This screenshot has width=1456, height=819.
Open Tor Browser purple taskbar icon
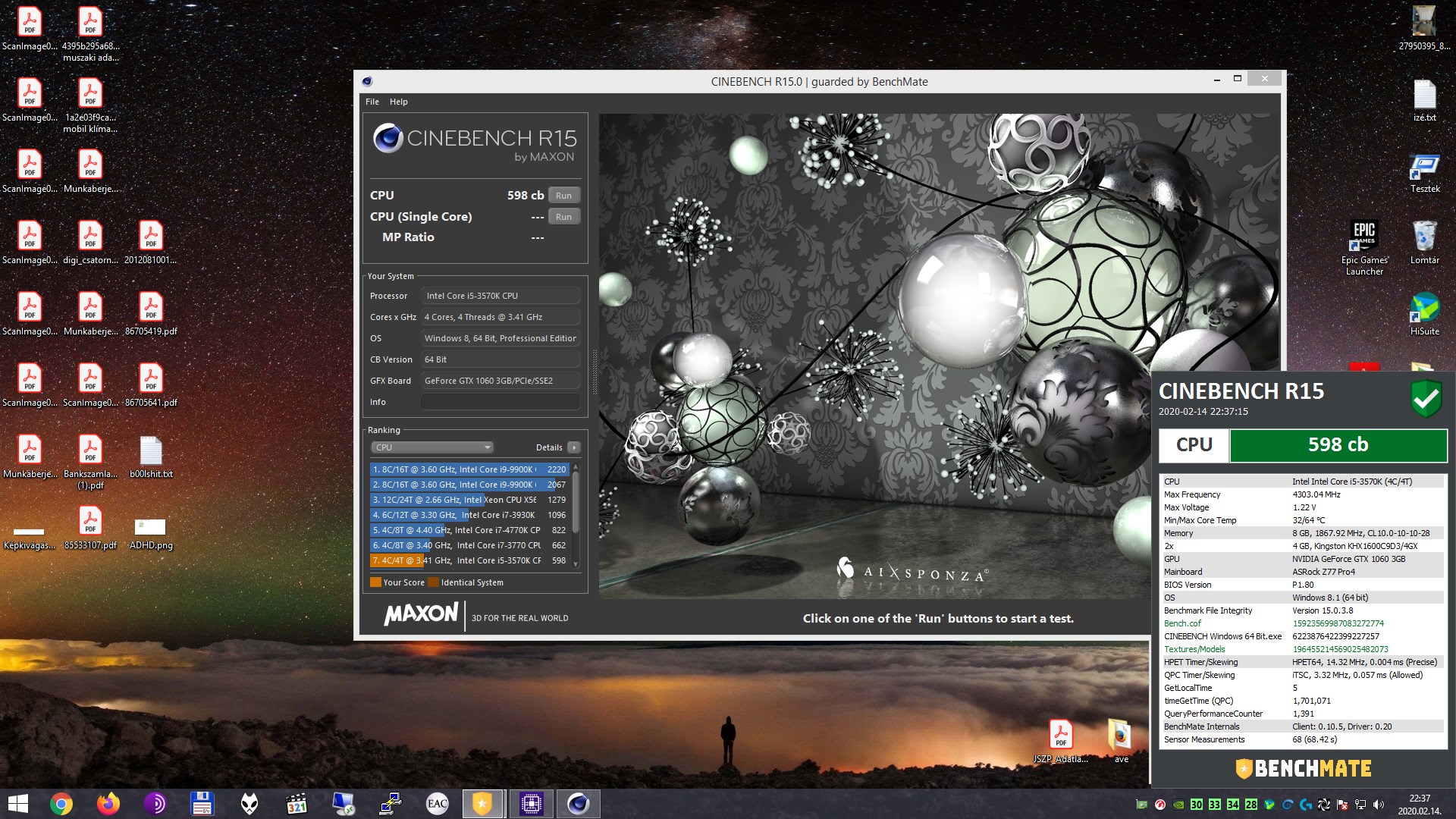(155, 804)
